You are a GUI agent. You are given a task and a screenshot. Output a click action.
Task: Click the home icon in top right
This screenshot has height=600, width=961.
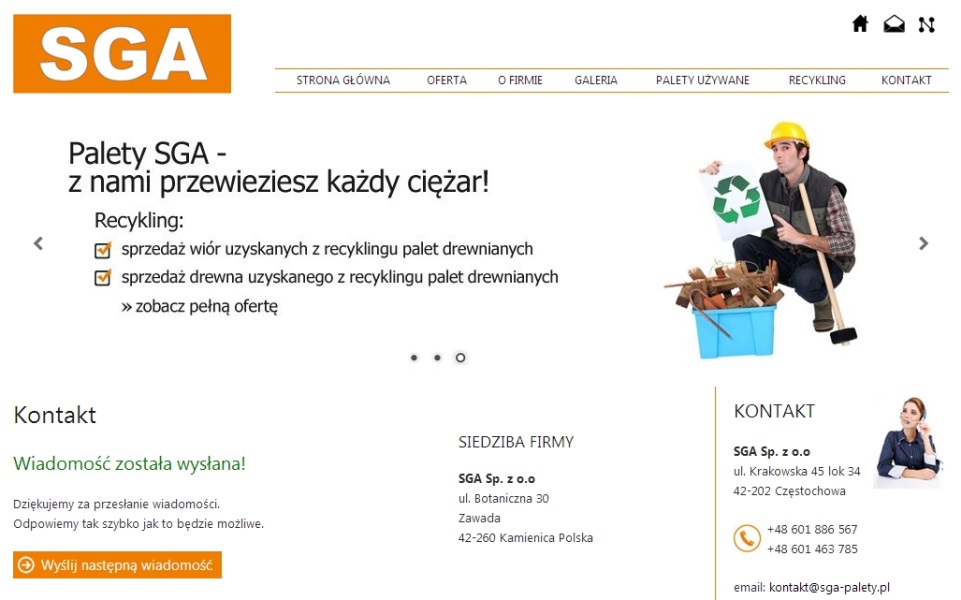tap(860, 24)
